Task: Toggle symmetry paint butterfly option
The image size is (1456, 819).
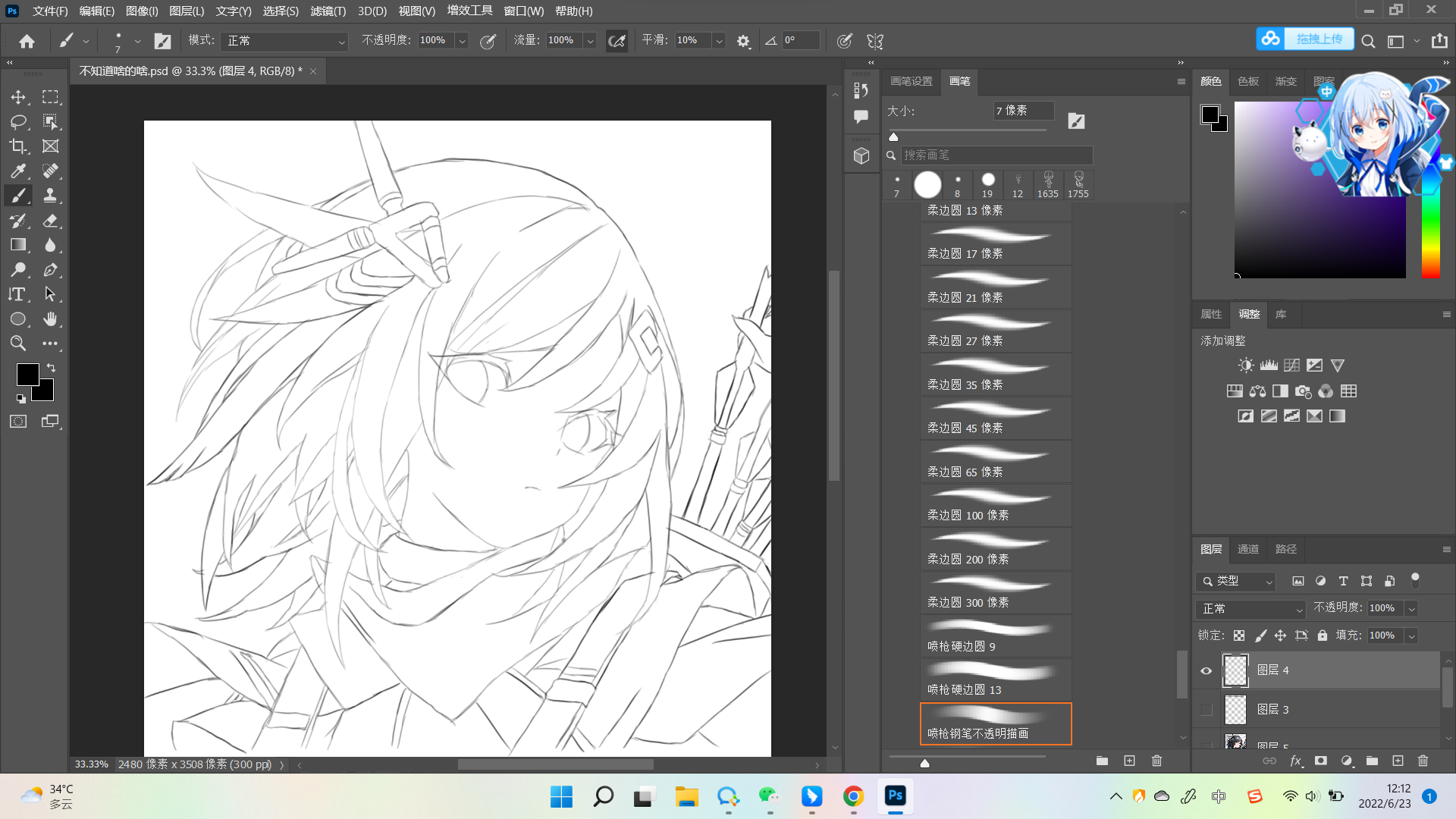Action: 875,41
